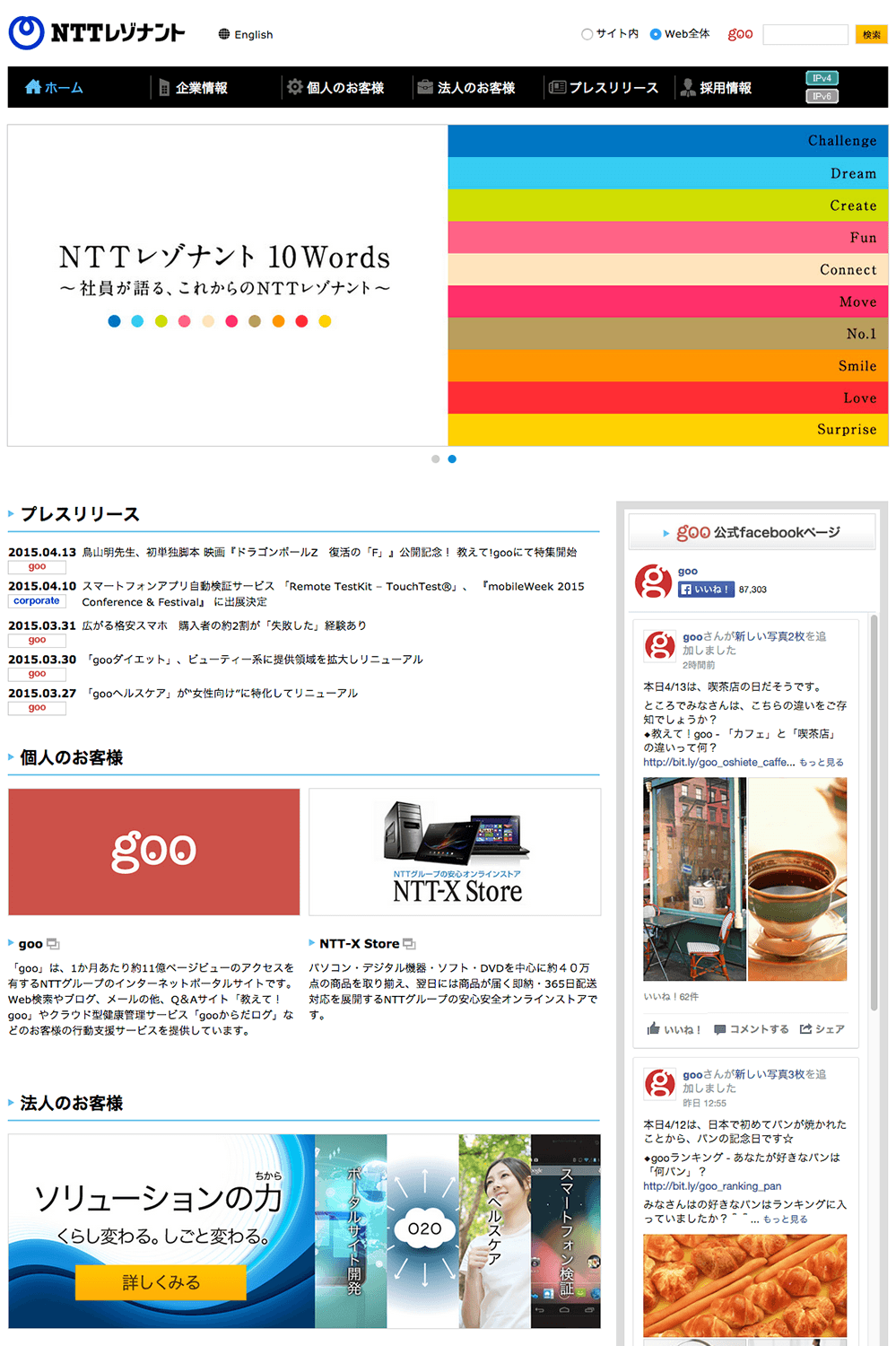Open 個人のお客様 menu item
The width and height of the screenshot is (896, 1346).
pos(335,87)
